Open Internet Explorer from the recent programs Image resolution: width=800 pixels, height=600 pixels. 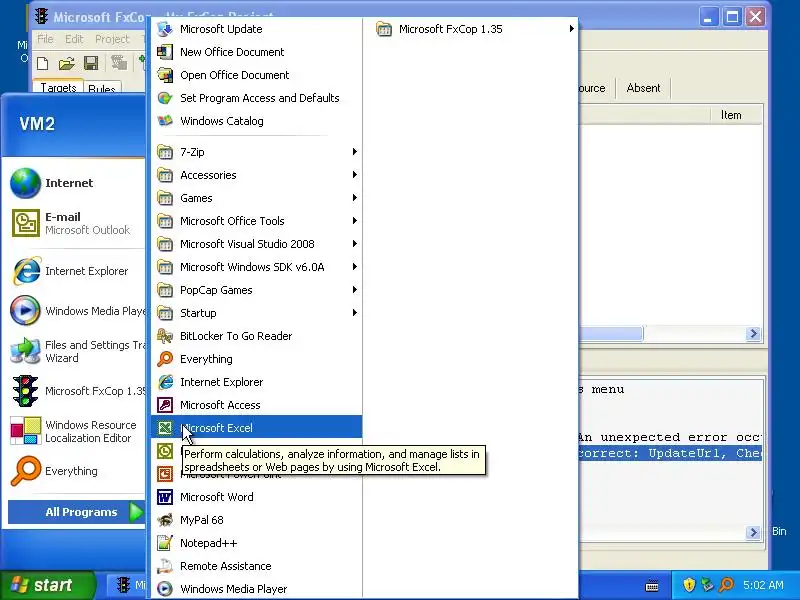tap(76, 271)
